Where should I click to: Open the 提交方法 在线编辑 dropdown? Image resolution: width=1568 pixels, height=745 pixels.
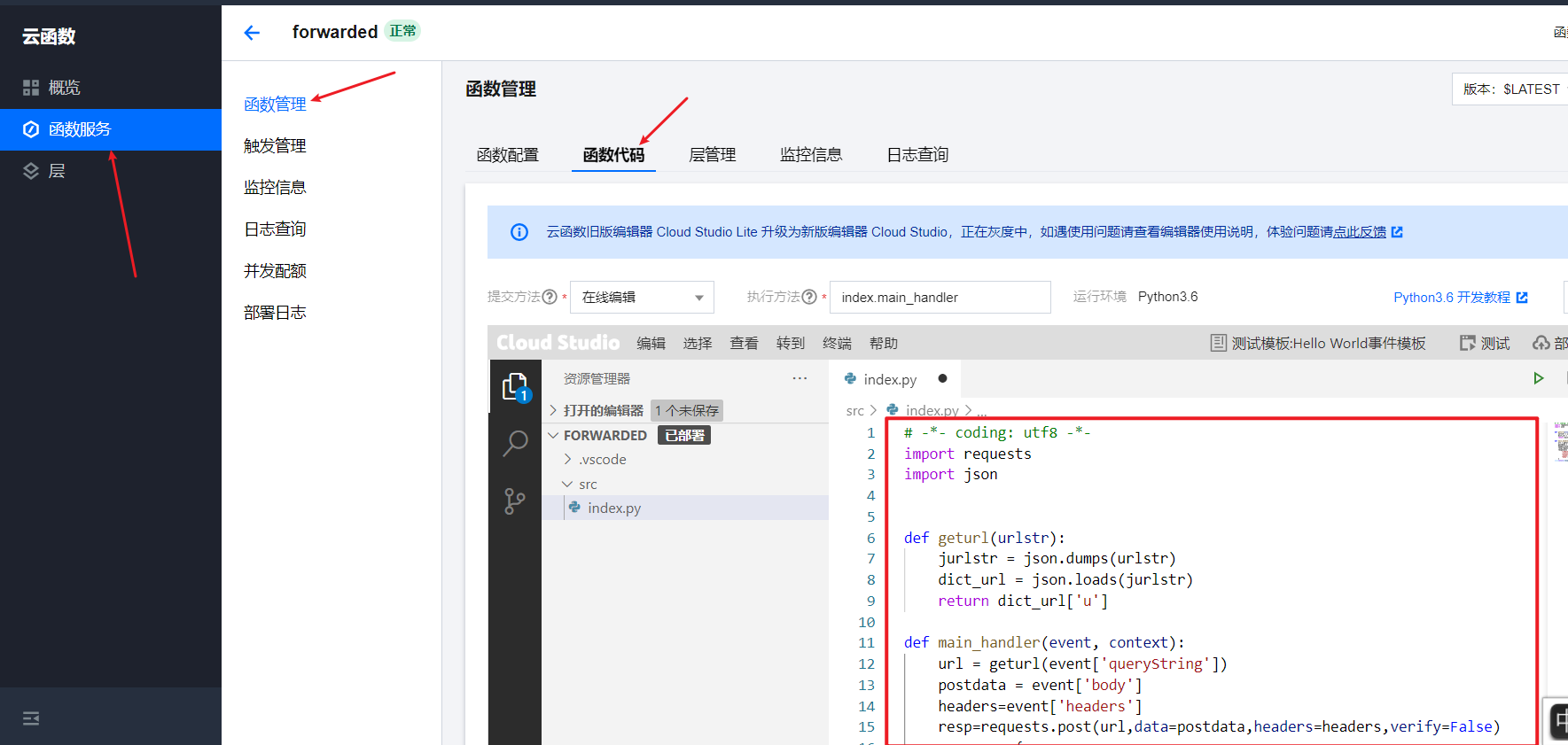[642, 297]
